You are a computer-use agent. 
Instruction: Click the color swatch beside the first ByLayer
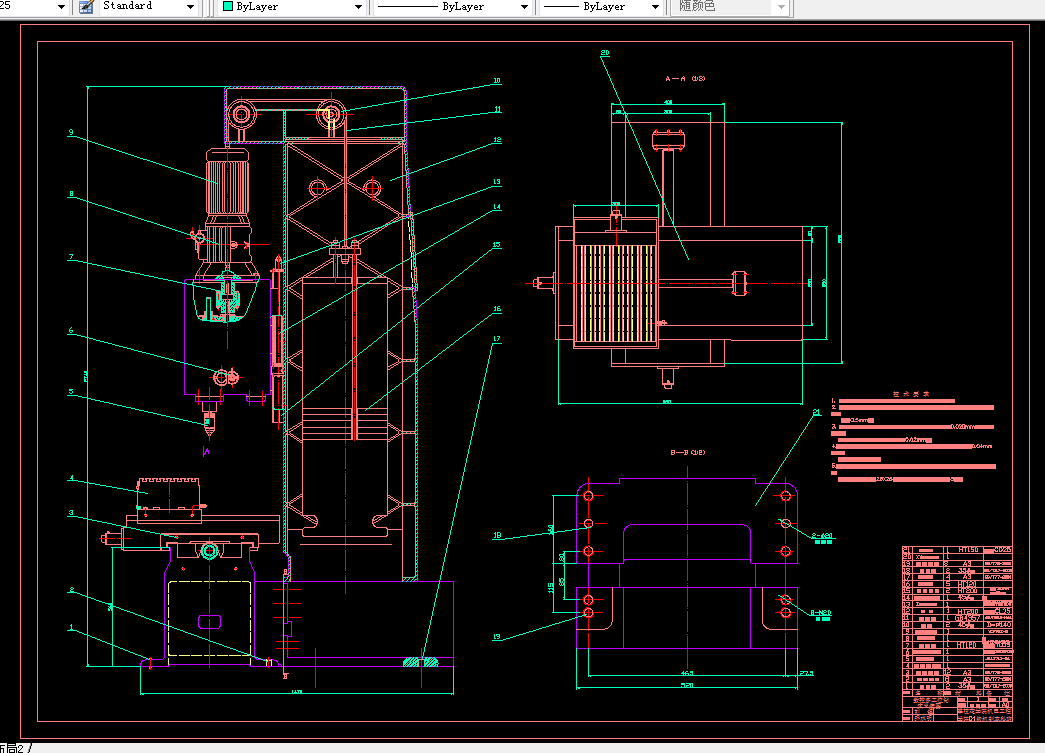pos(228,6)
